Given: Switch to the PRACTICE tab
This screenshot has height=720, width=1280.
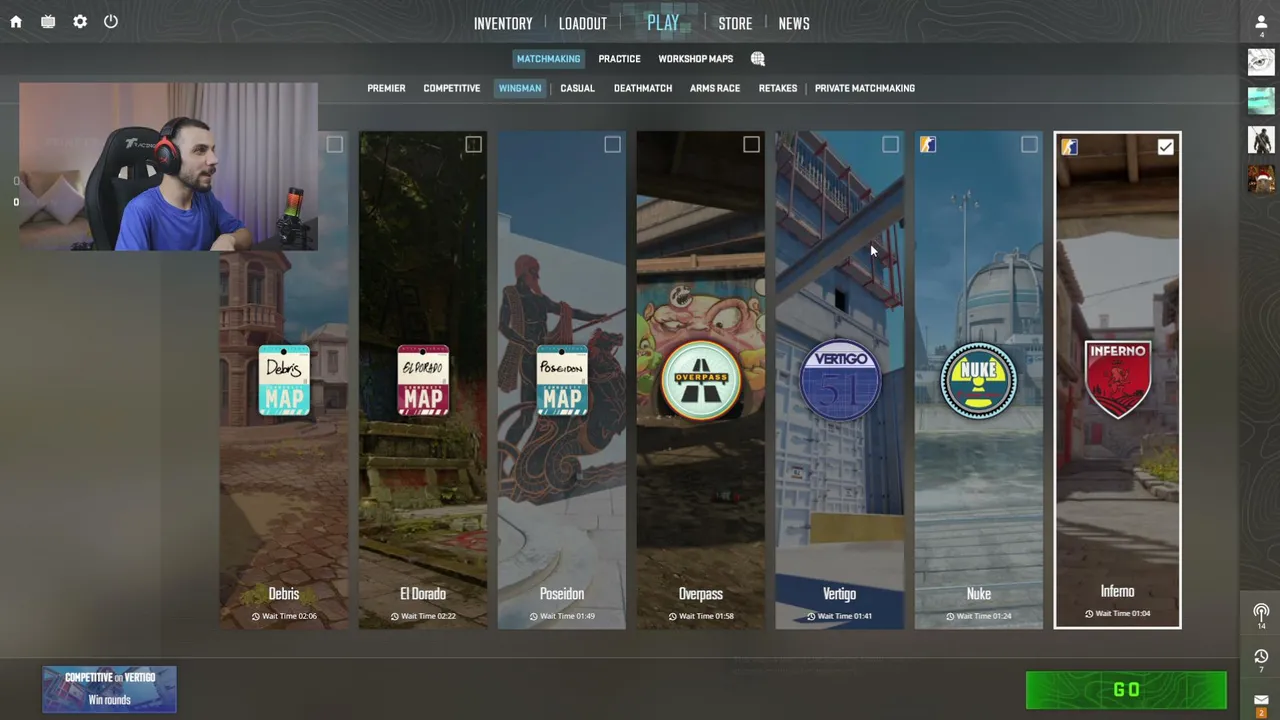Looking at the screenshot, I should pyautogui.click(x=619, y=59).
